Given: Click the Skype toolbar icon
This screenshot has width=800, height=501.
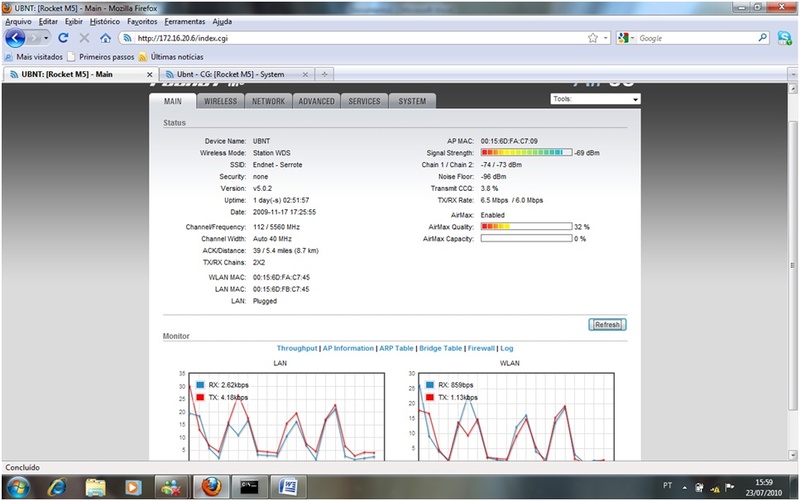Looking at the screenshot, I should tap(784, 38).
